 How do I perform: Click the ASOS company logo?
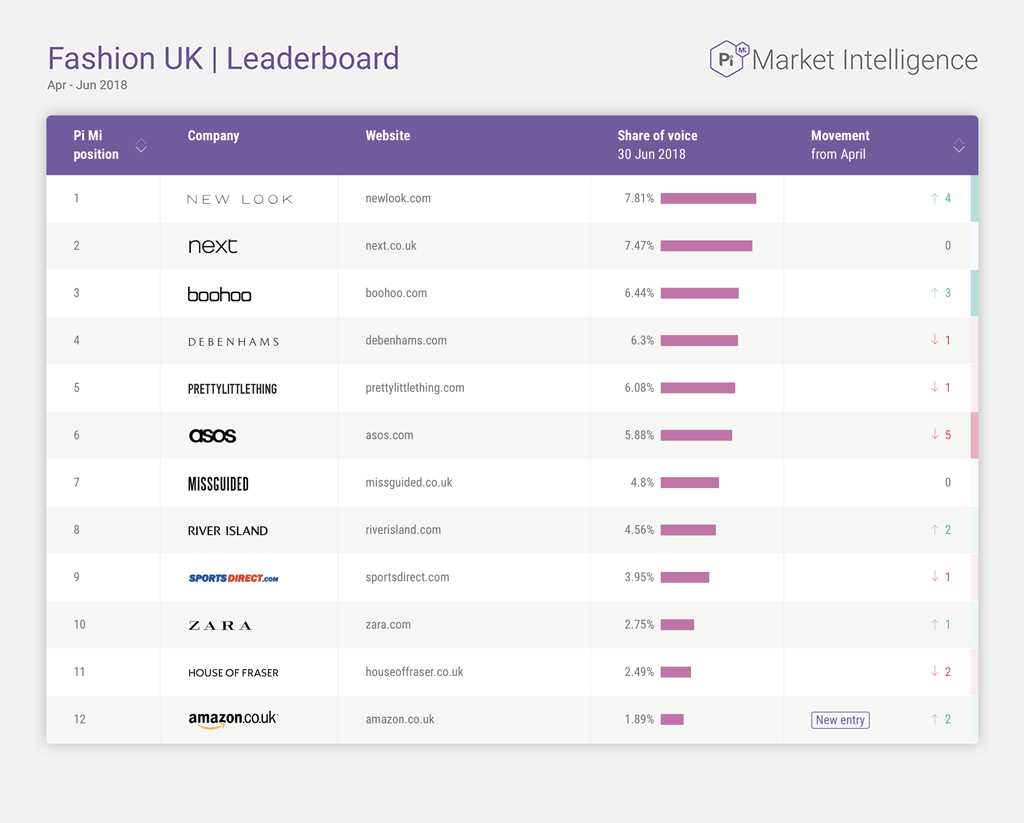click(212, 436)
